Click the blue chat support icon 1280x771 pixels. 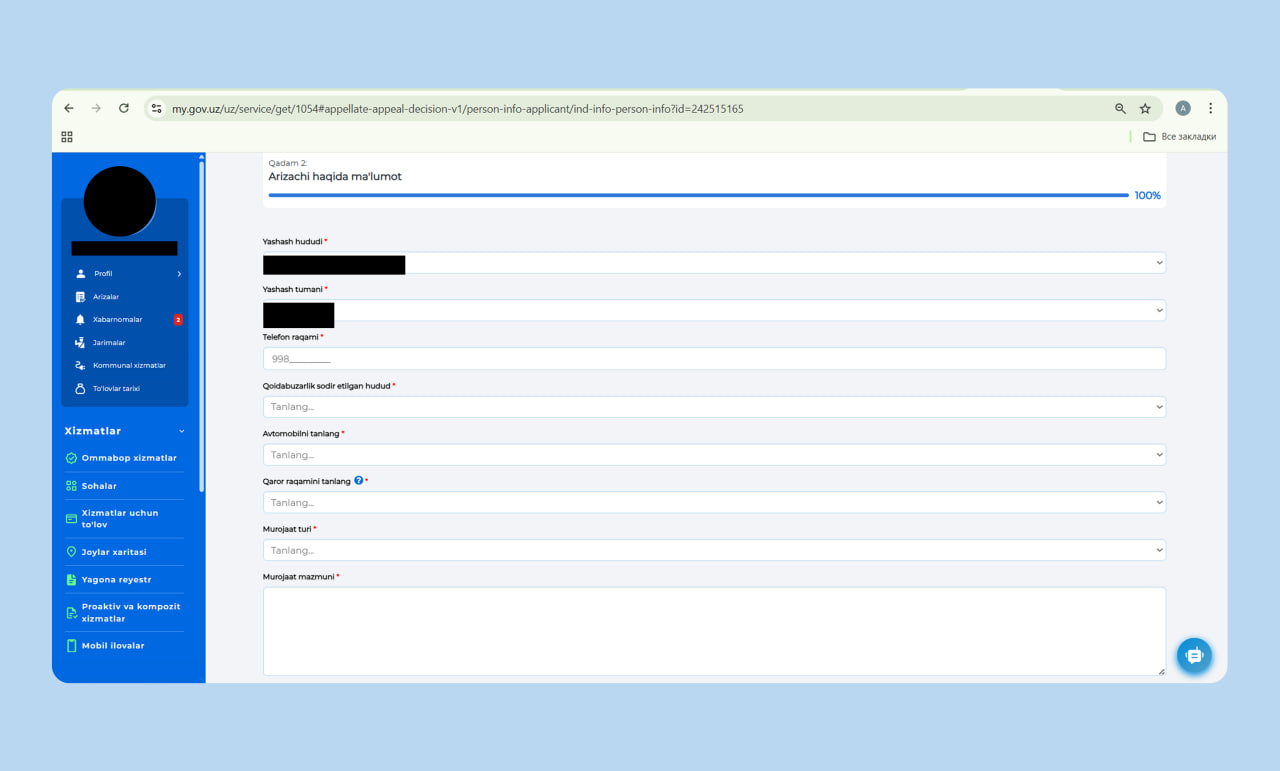1193,656
